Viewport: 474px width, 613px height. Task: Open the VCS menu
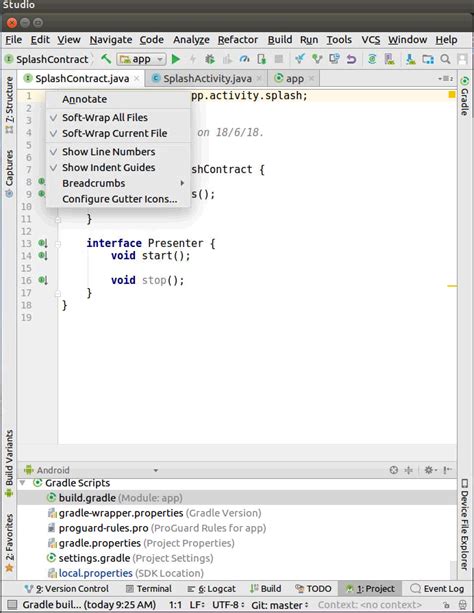[371, 40]
